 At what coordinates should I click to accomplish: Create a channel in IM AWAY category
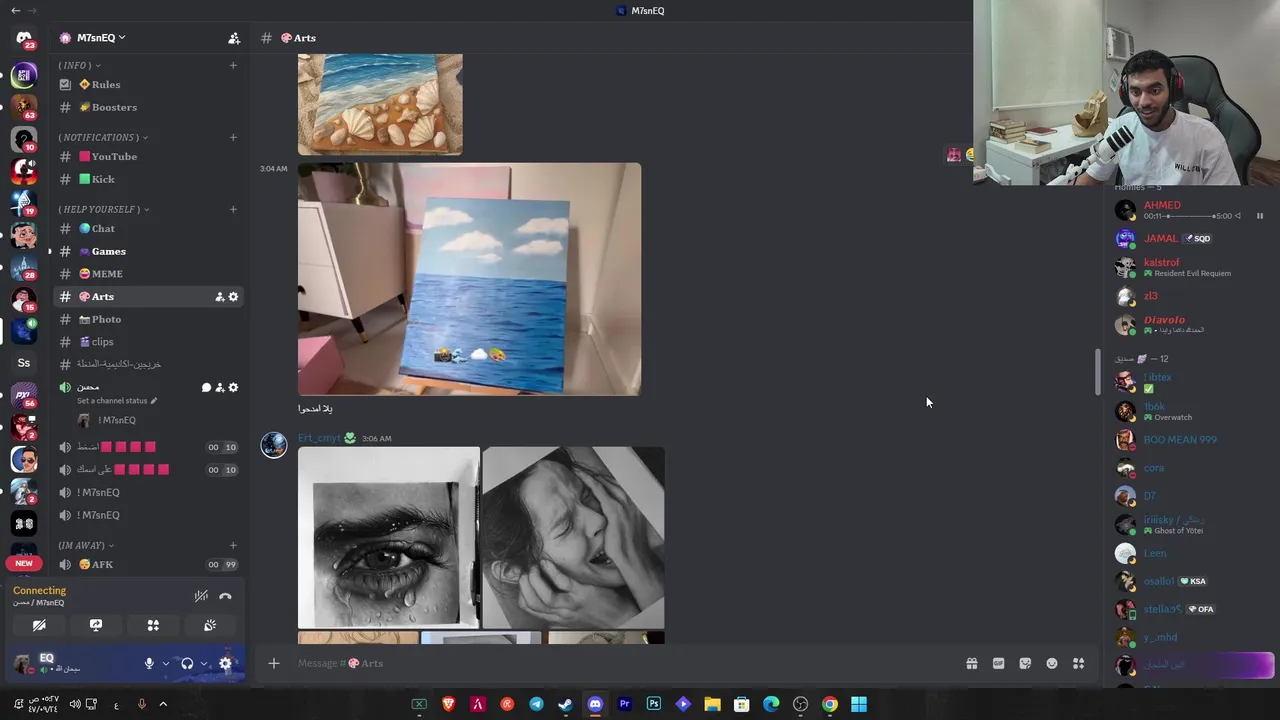coord(233,545)
